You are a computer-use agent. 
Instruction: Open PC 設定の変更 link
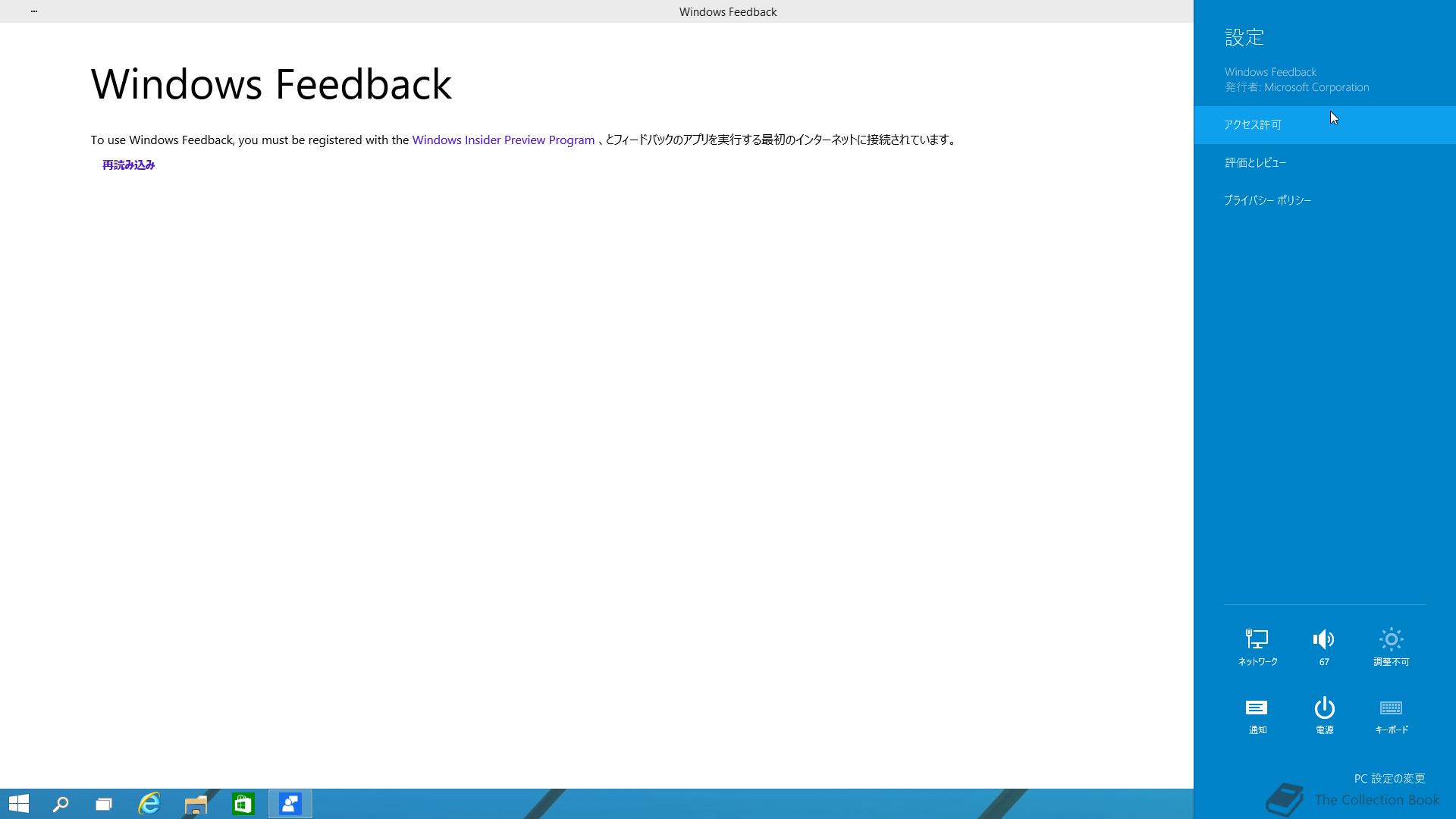[1389, 779]
